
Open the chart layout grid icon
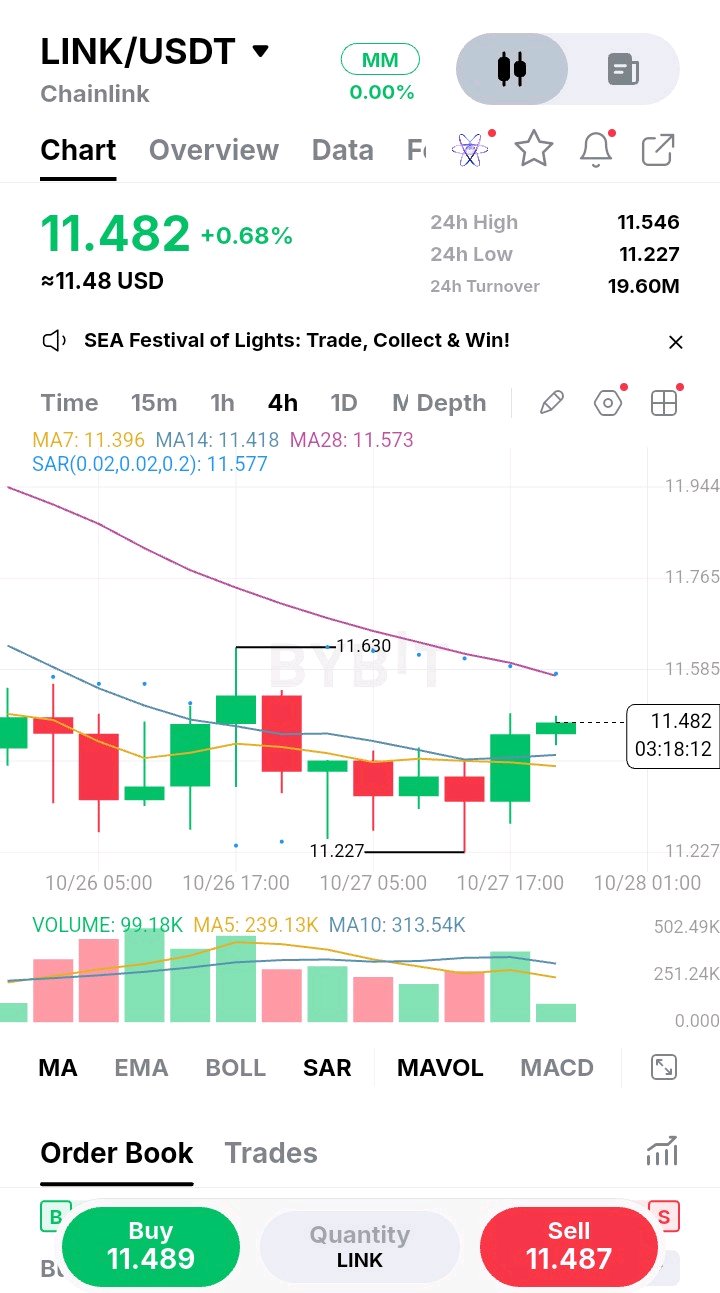pos(664,403)
